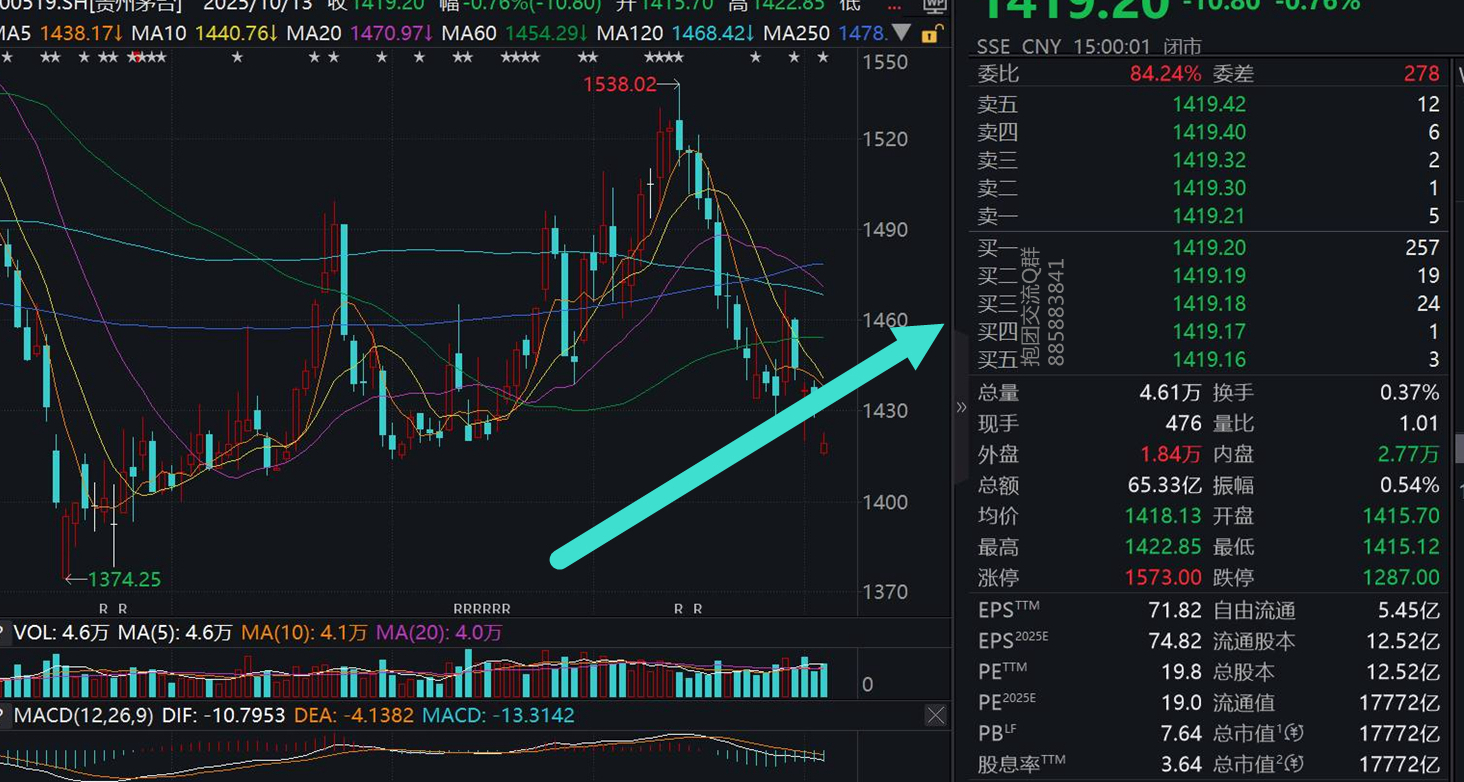Click the 现手 476 value
This screenshot has height=782, width=1464.
point(1183,423)
